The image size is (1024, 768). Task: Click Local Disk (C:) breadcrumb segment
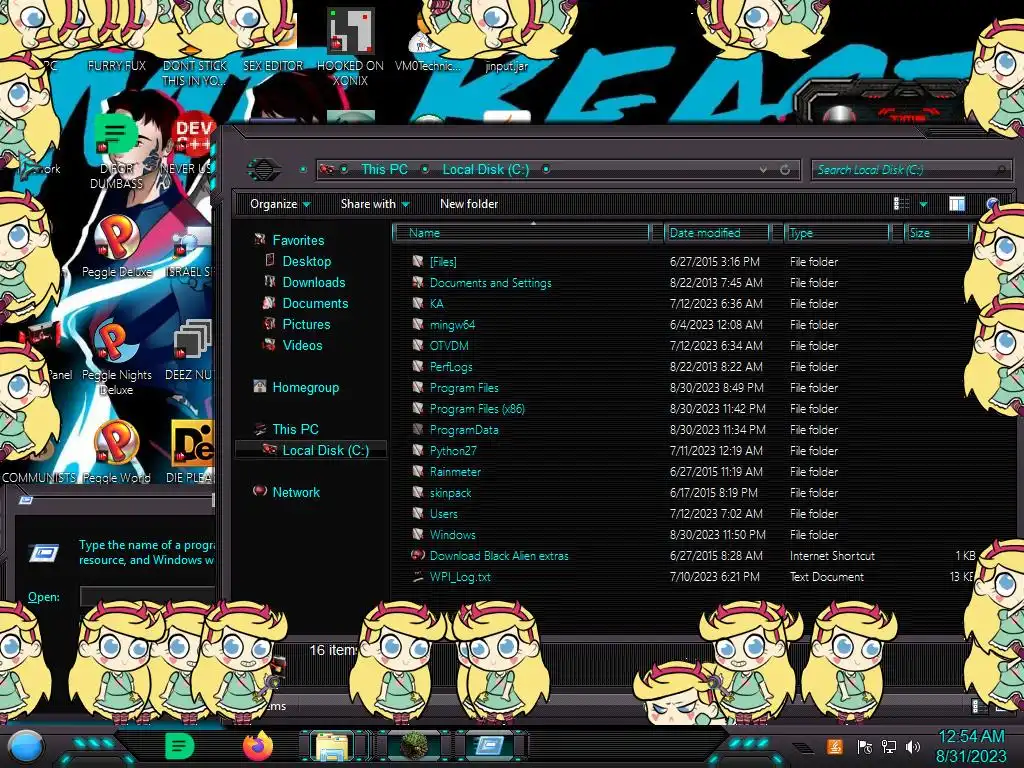486,170
